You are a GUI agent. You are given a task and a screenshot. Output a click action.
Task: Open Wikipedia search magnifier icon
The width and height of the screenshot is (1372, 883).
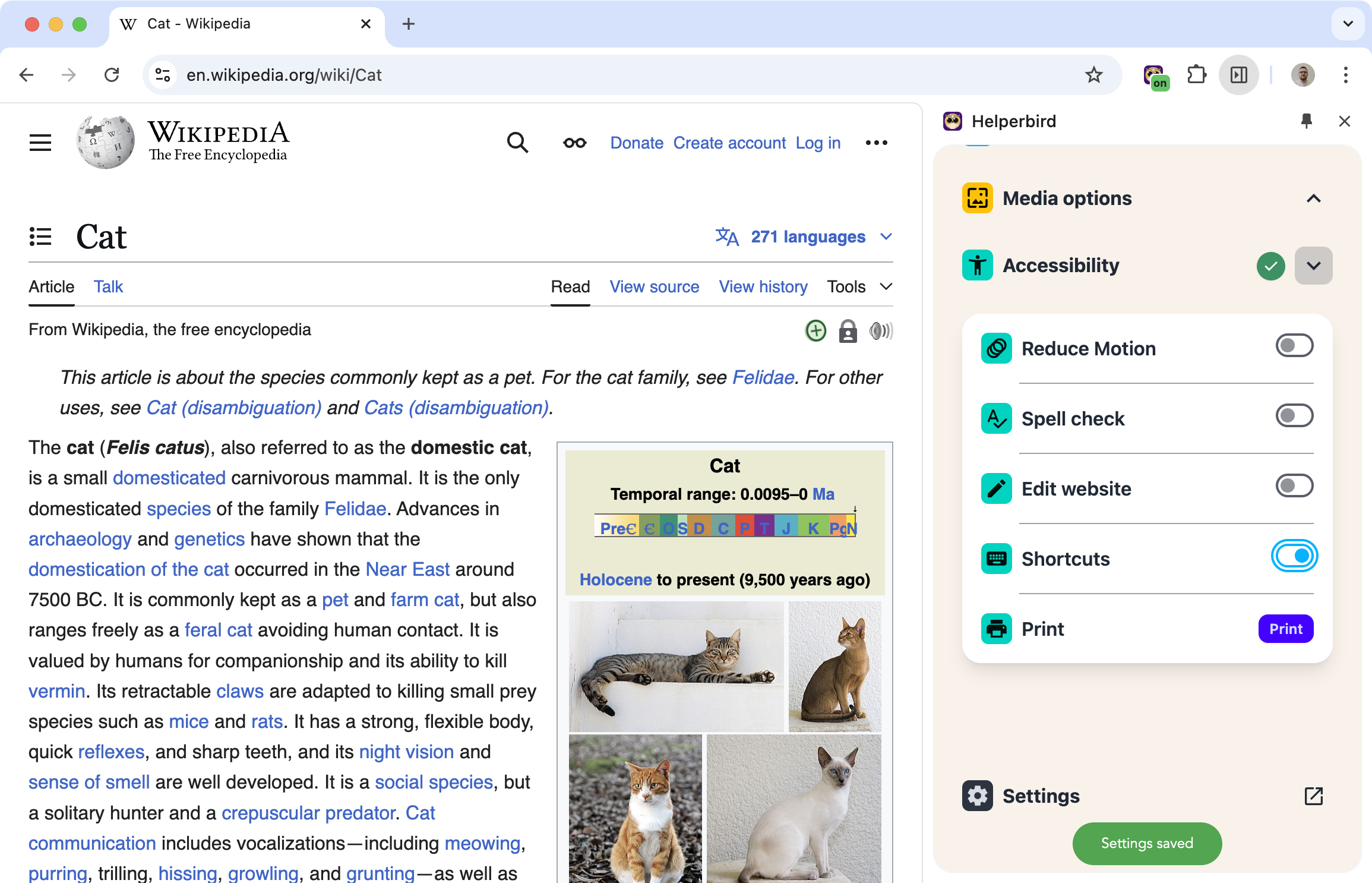[x=517, y=143]
